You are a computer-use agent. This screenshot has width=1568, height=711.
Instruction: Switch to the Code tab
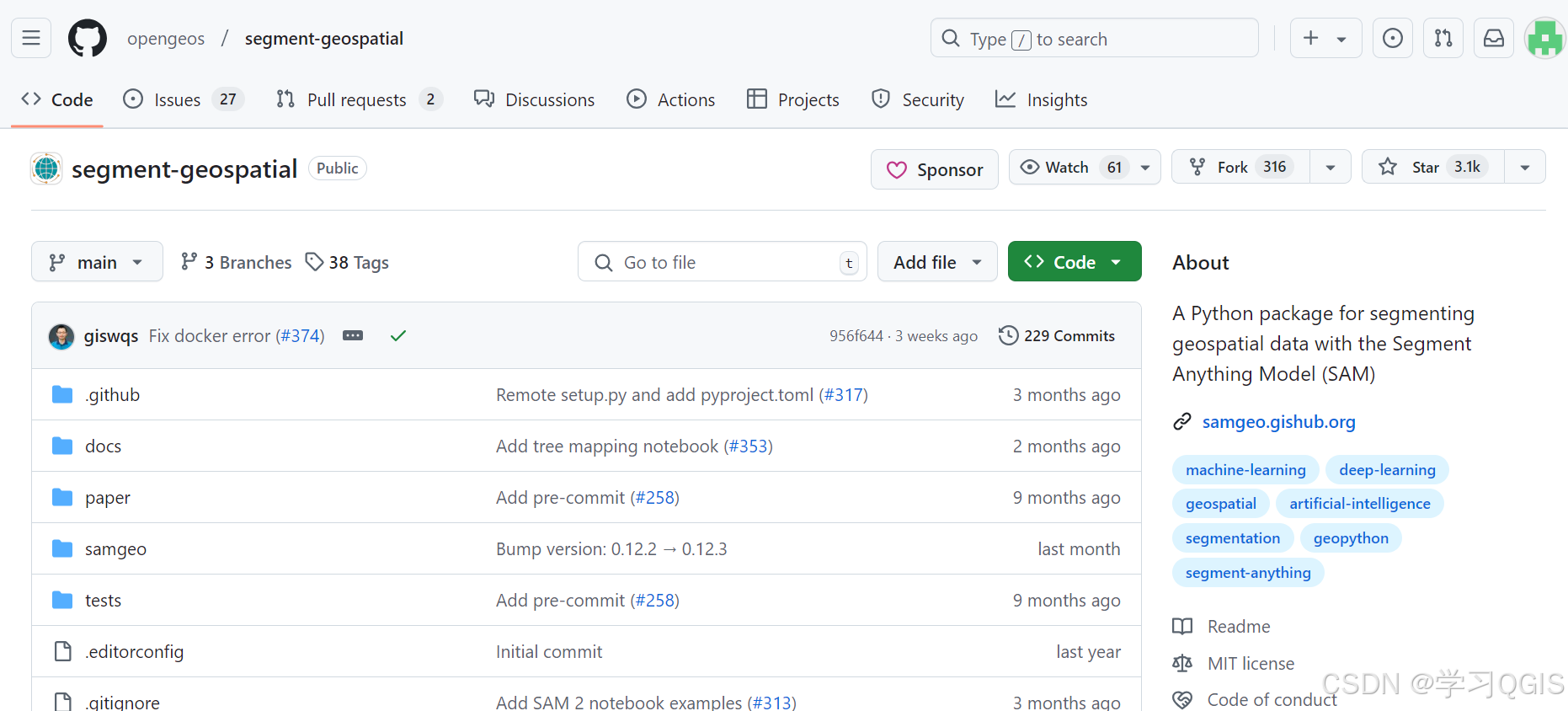(57, 99)
